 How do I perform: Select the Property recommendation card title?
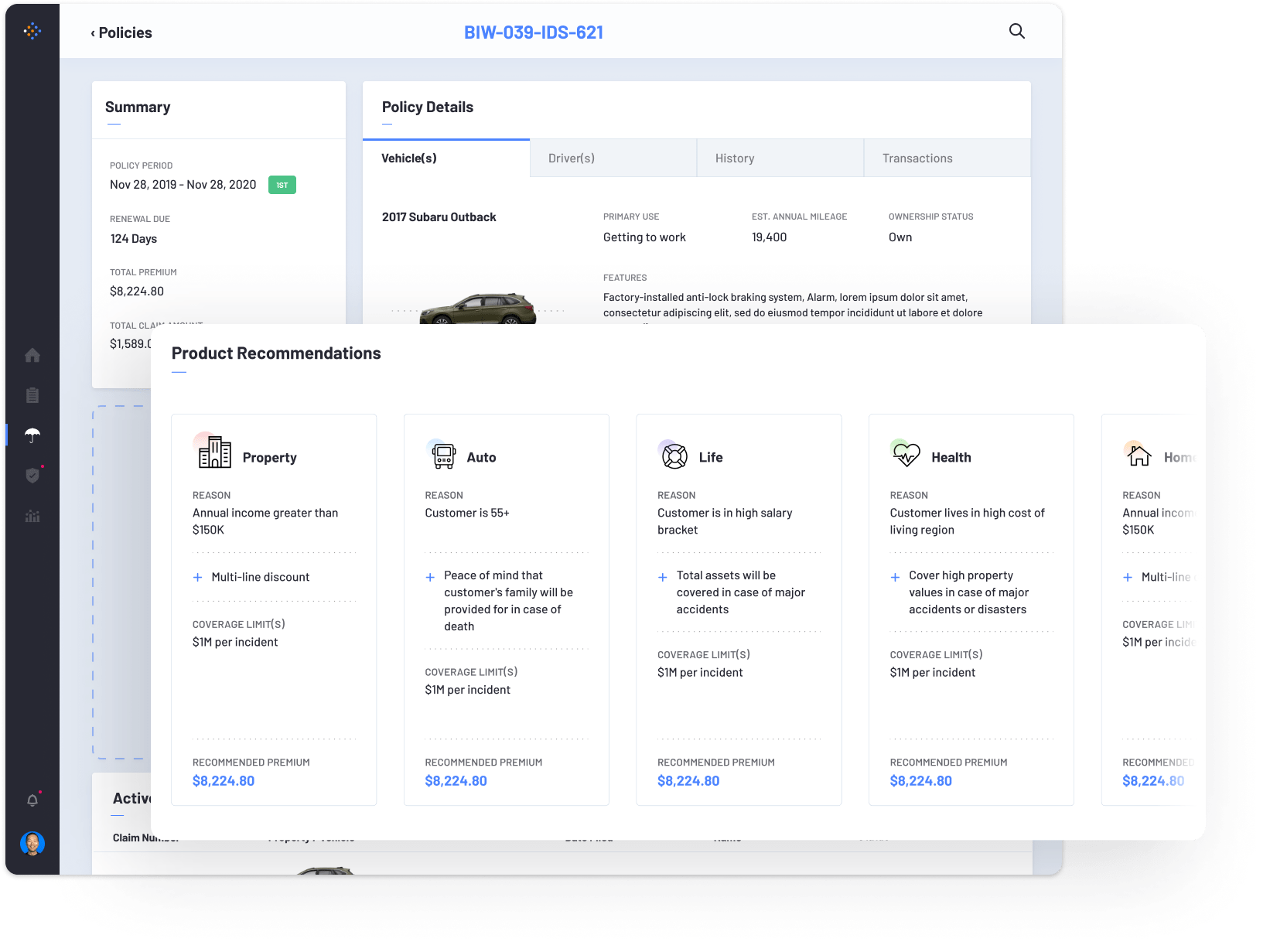coord(270,458)
